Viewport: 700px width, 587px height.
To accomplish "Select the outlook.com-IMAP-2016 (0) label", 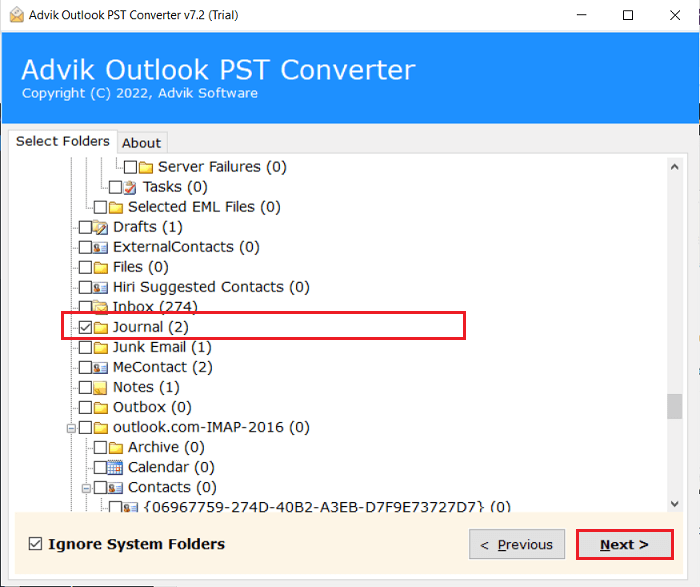I will (x=211, y=427).
